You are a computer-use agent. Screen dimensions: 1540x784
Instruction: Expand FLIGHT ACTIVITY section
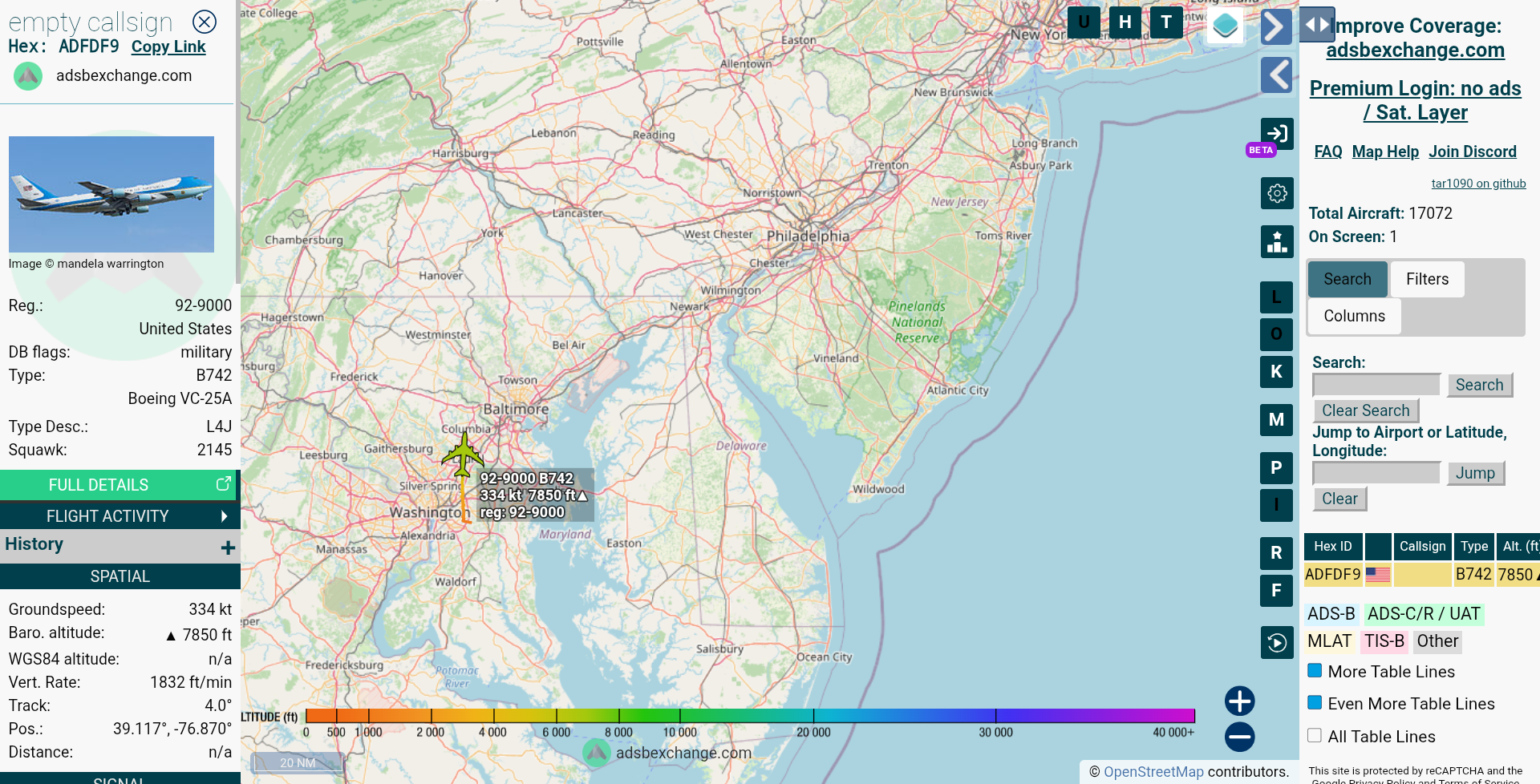tap(119, 516)
